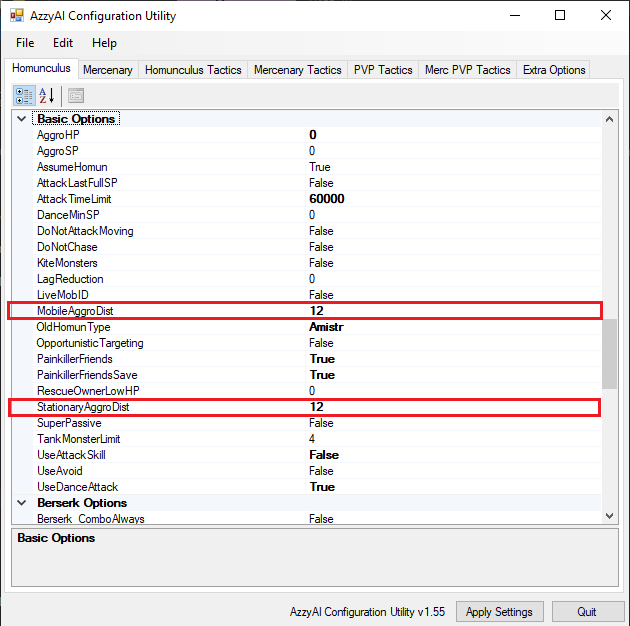
Task: Click the Quit button
Action: 586,612
